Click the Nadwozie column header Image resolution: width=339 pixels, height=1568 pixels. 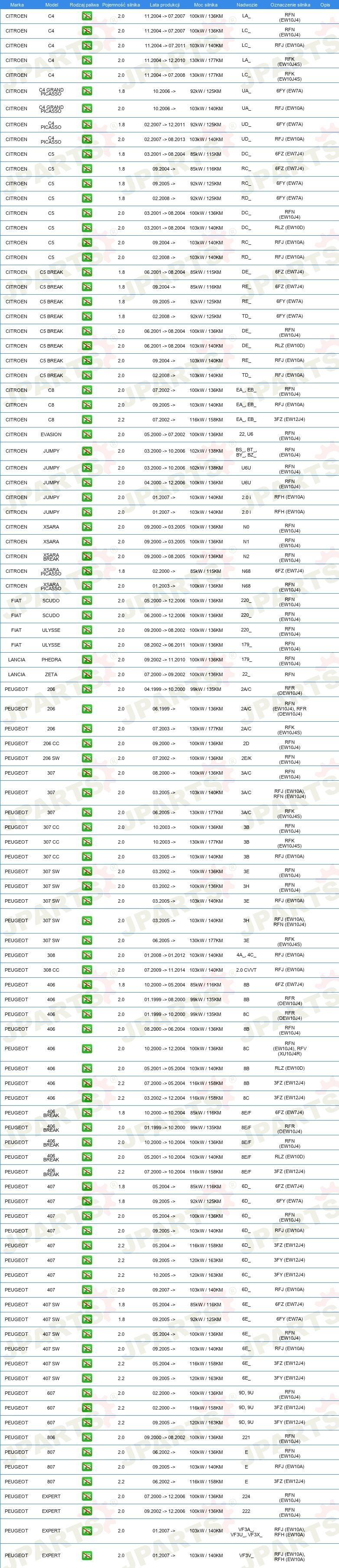tap(247, 5)
